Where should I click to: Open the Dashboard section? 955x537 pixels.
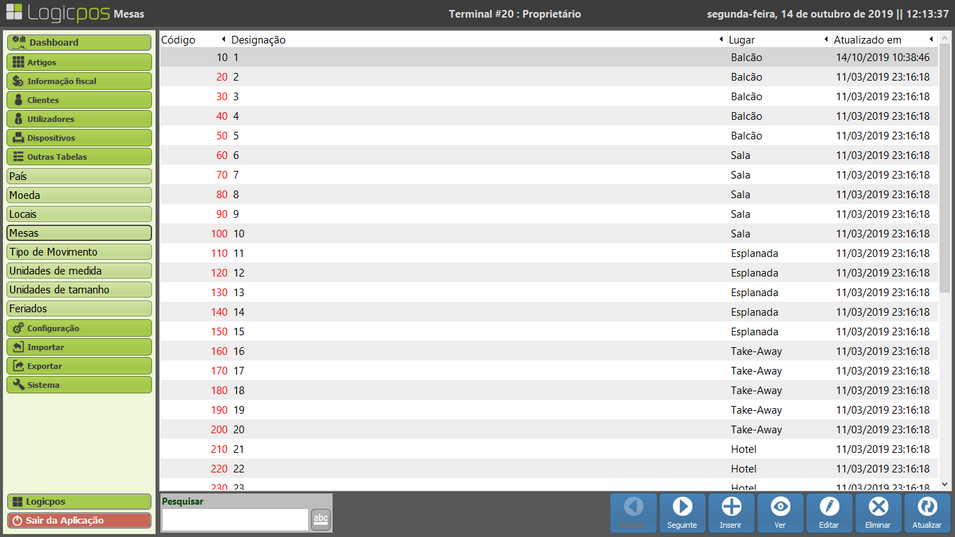click(x=79, y=43)
